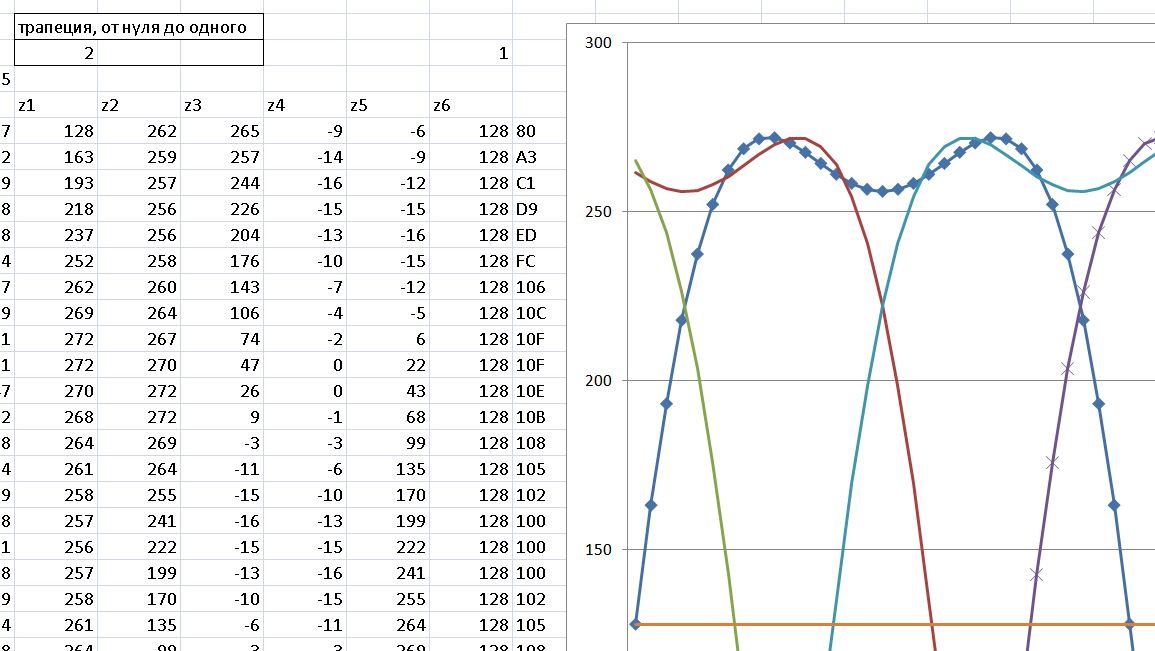Select the bordered cell containing 2 below the title
The width and height of the screenshot is (1155, 651).
[56, 53]
